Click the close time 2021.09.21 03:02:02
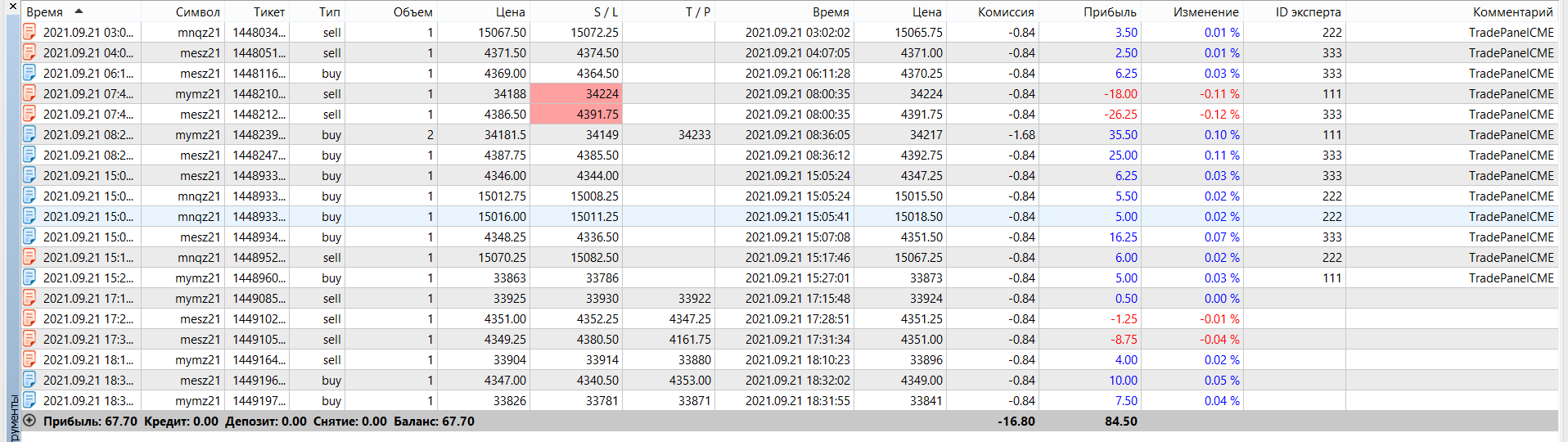Screen dimensions: 1568x442 (798, 33)
